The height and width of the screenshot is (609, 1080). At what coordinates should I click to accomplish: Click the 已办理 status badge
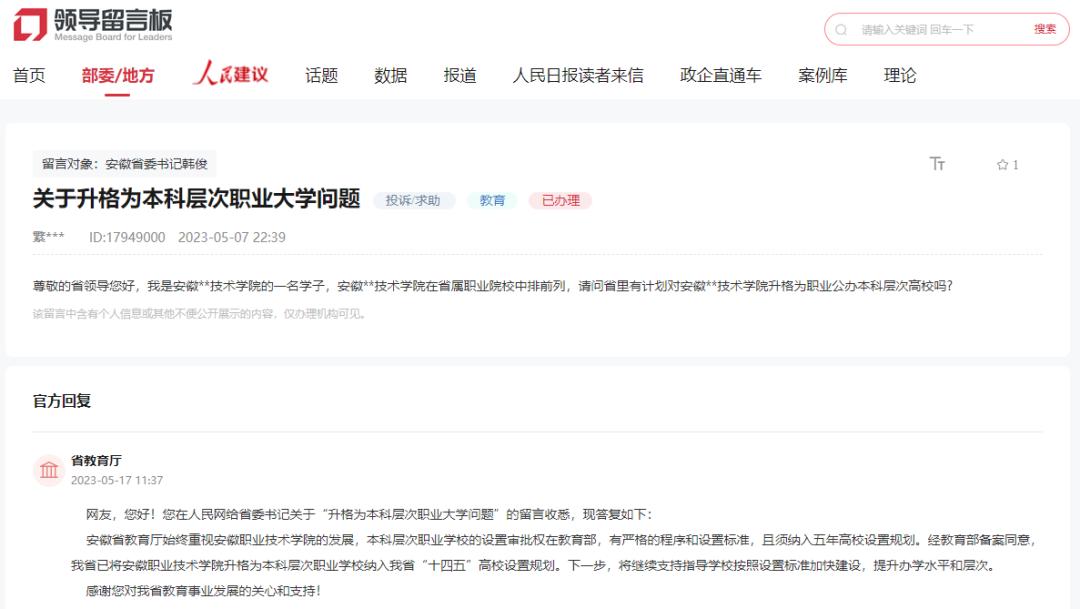[x=560, y=200]
